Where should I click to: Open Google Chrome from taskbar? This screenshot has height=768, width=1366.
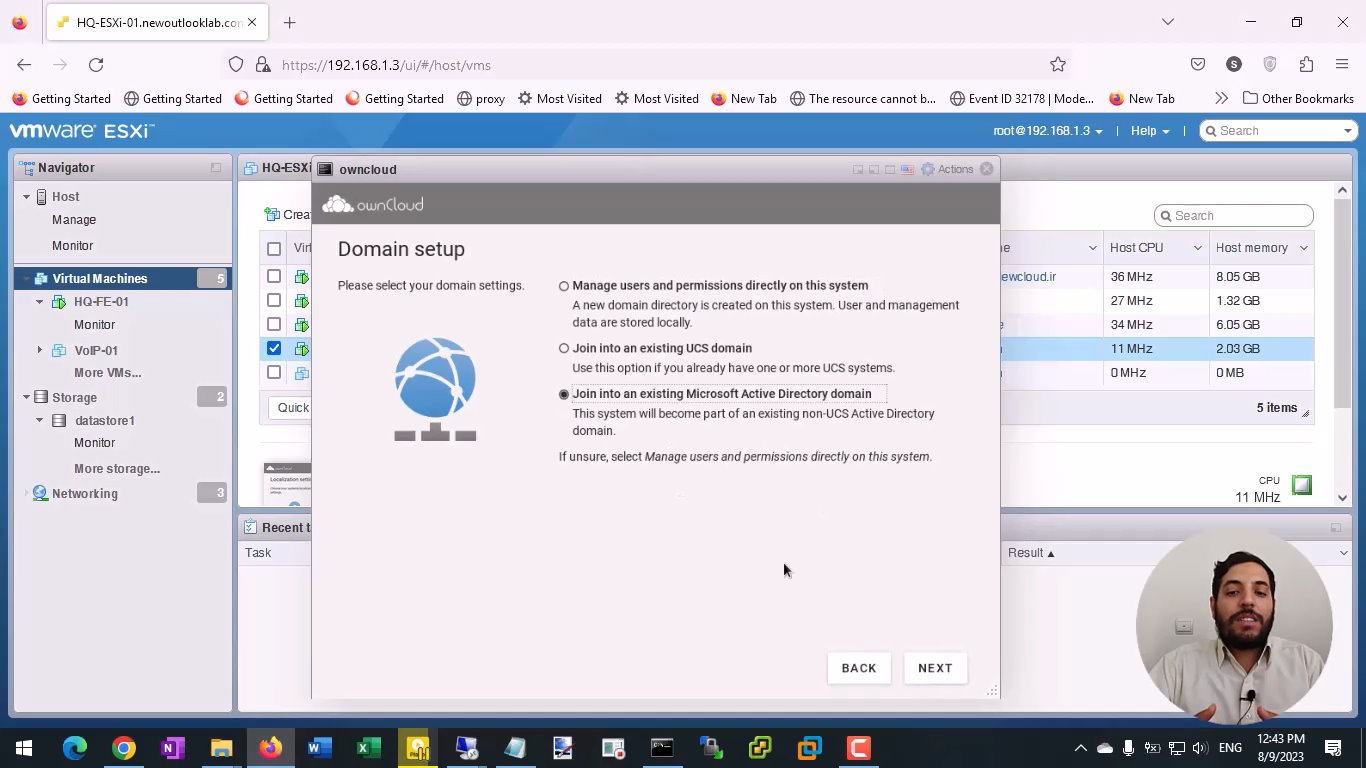point(124,748)
